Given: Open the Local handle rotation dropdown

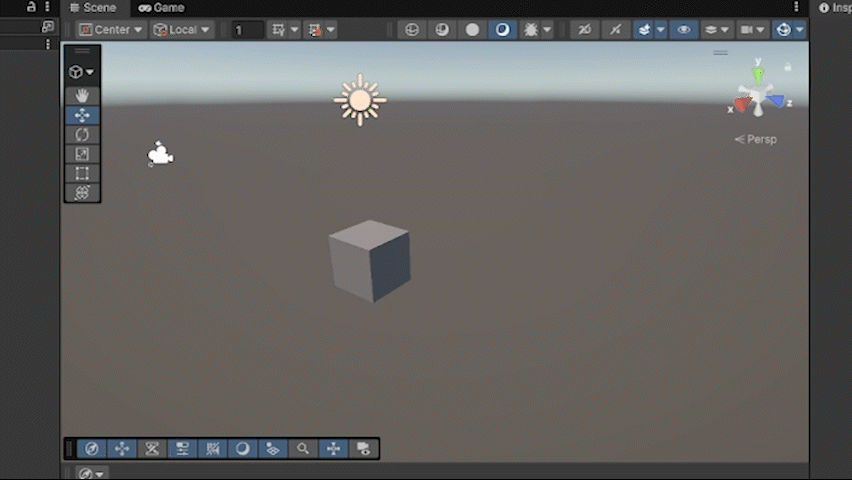Looking at the screenshot, I should [x=182, y=30].
